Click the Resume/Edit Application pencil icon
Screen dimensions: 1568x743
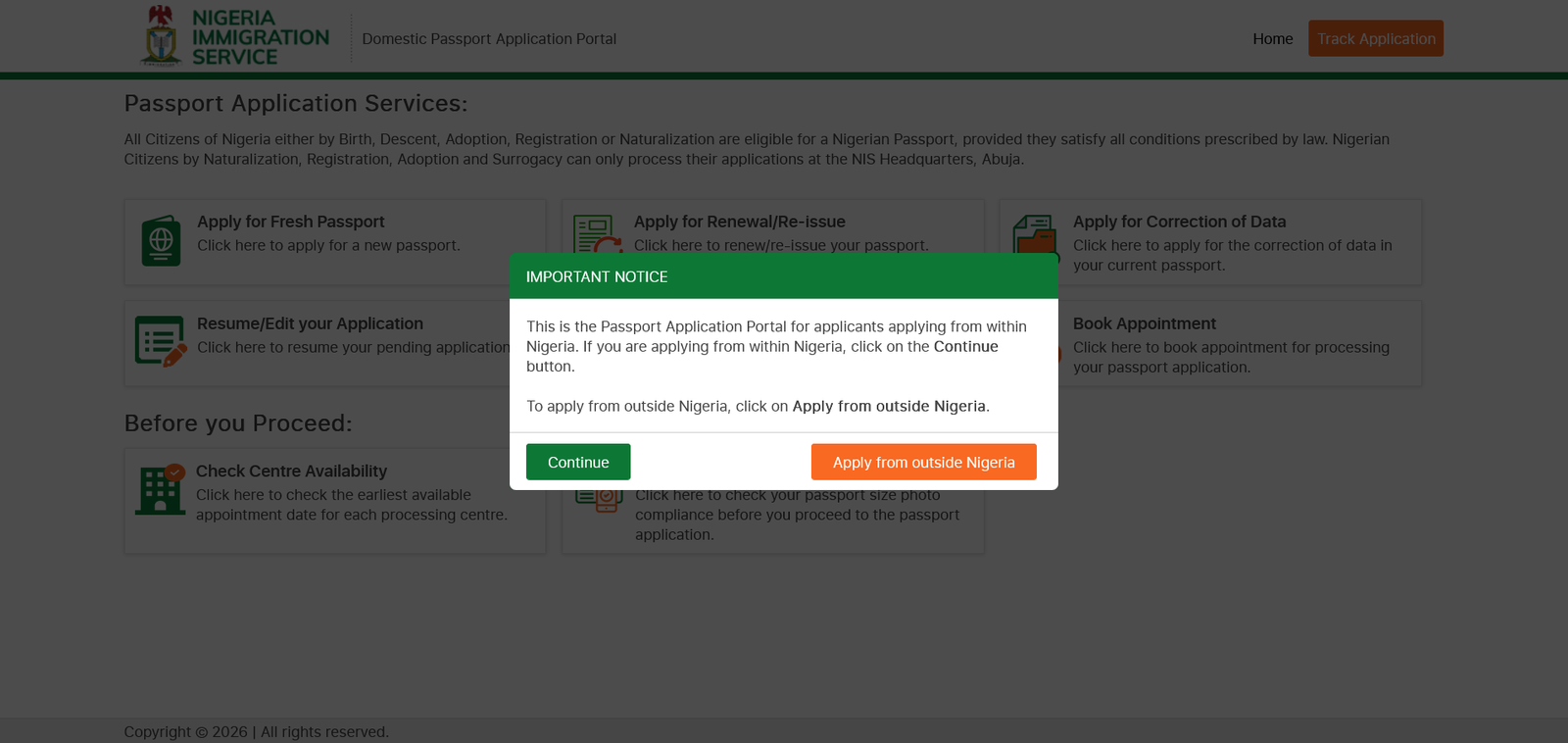coord(161,341)
